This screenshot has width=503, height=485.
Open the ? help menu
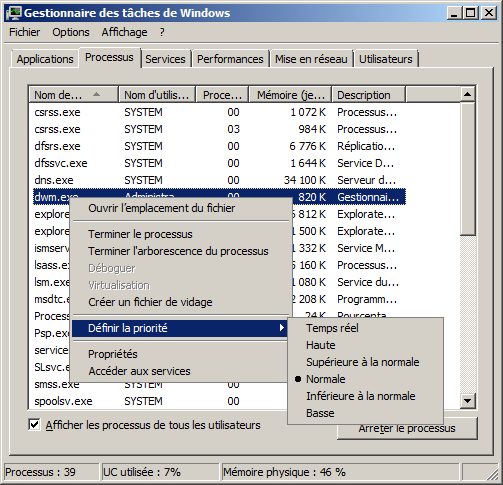coord(162,32)
